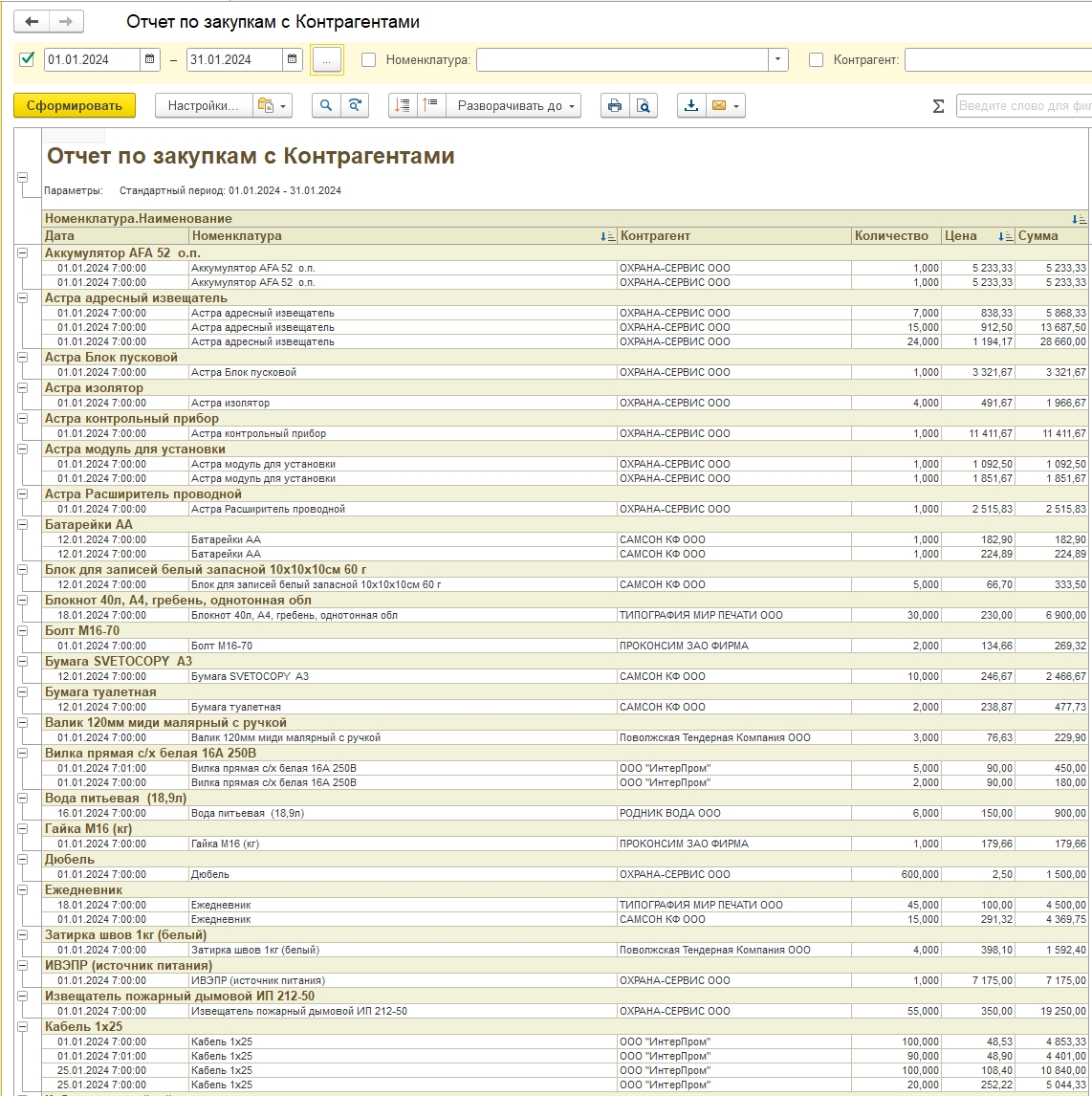
Task: Go forward with the right arrow button
Action: pos(66,22)
